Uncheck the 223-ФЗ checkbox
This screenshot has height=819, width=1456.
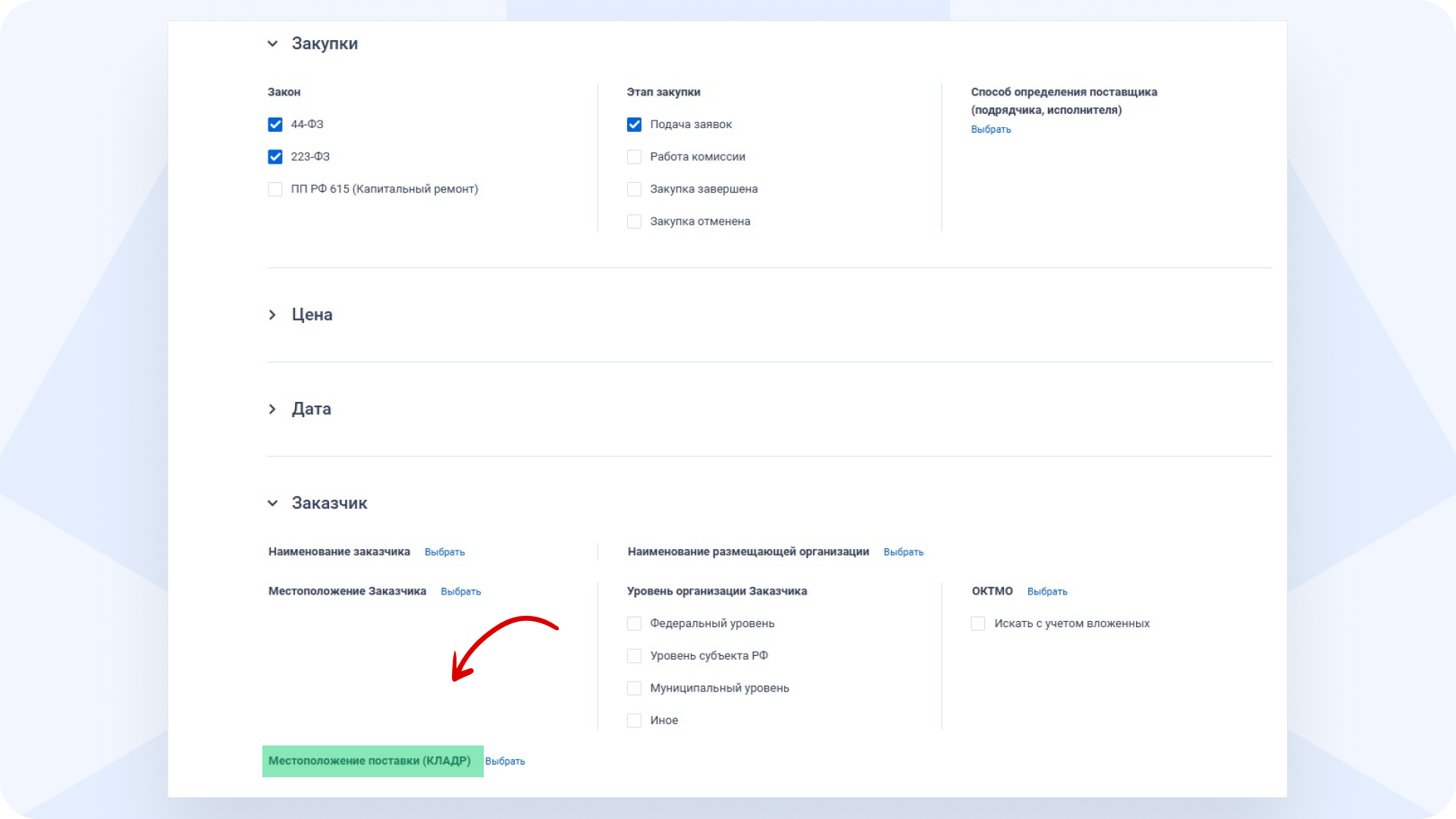click(275, 157)
